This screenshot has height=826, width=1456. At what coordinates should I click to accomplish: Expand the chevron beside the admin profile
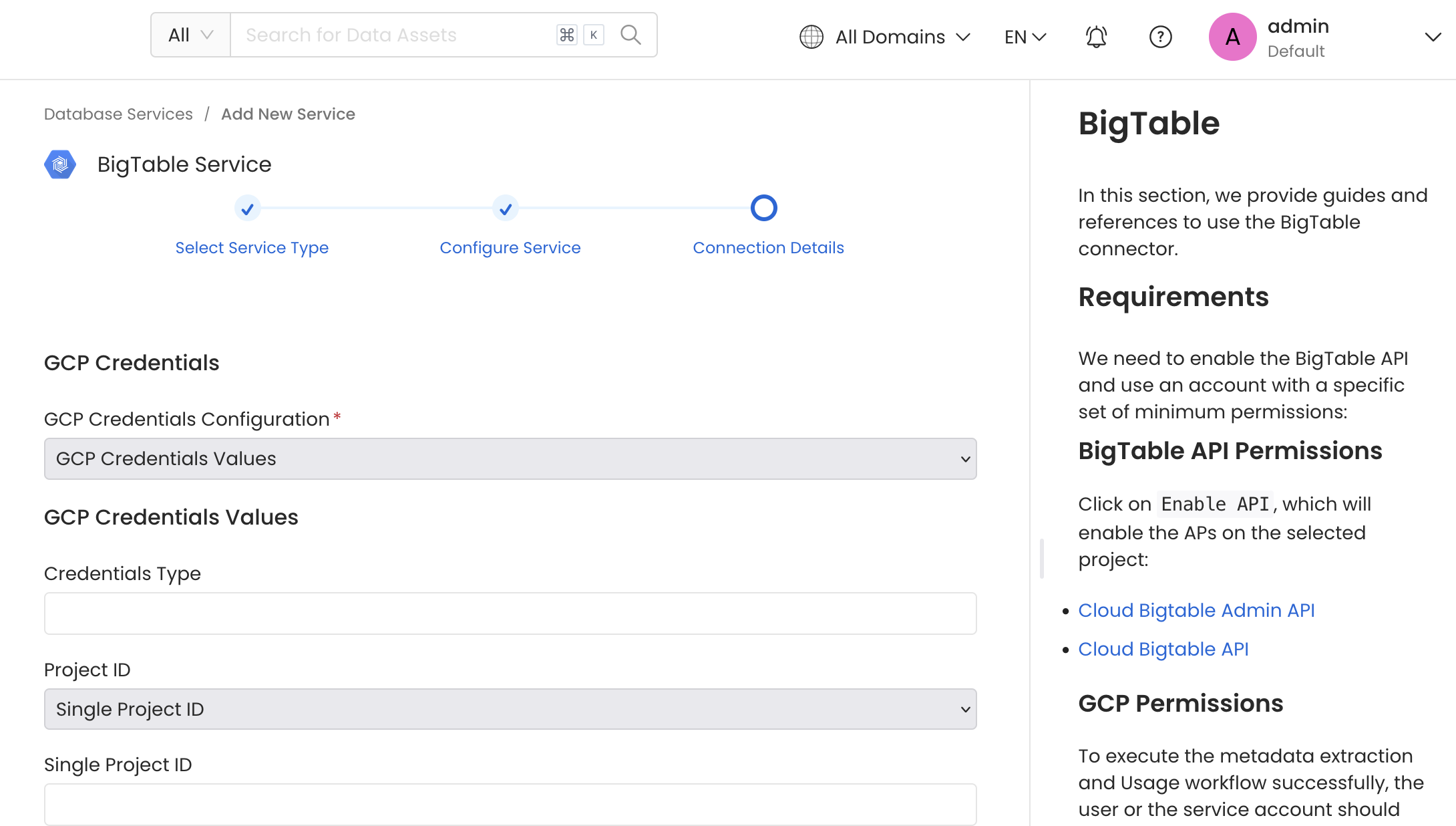pyautogui.click(x=1433, y=37)
